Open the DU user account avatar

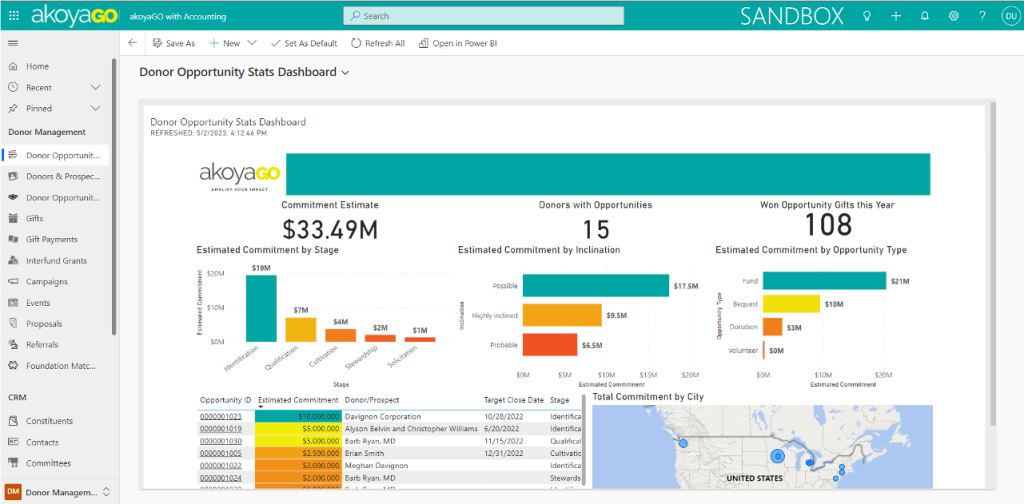pyautogui.click(x=1009, y=16)
